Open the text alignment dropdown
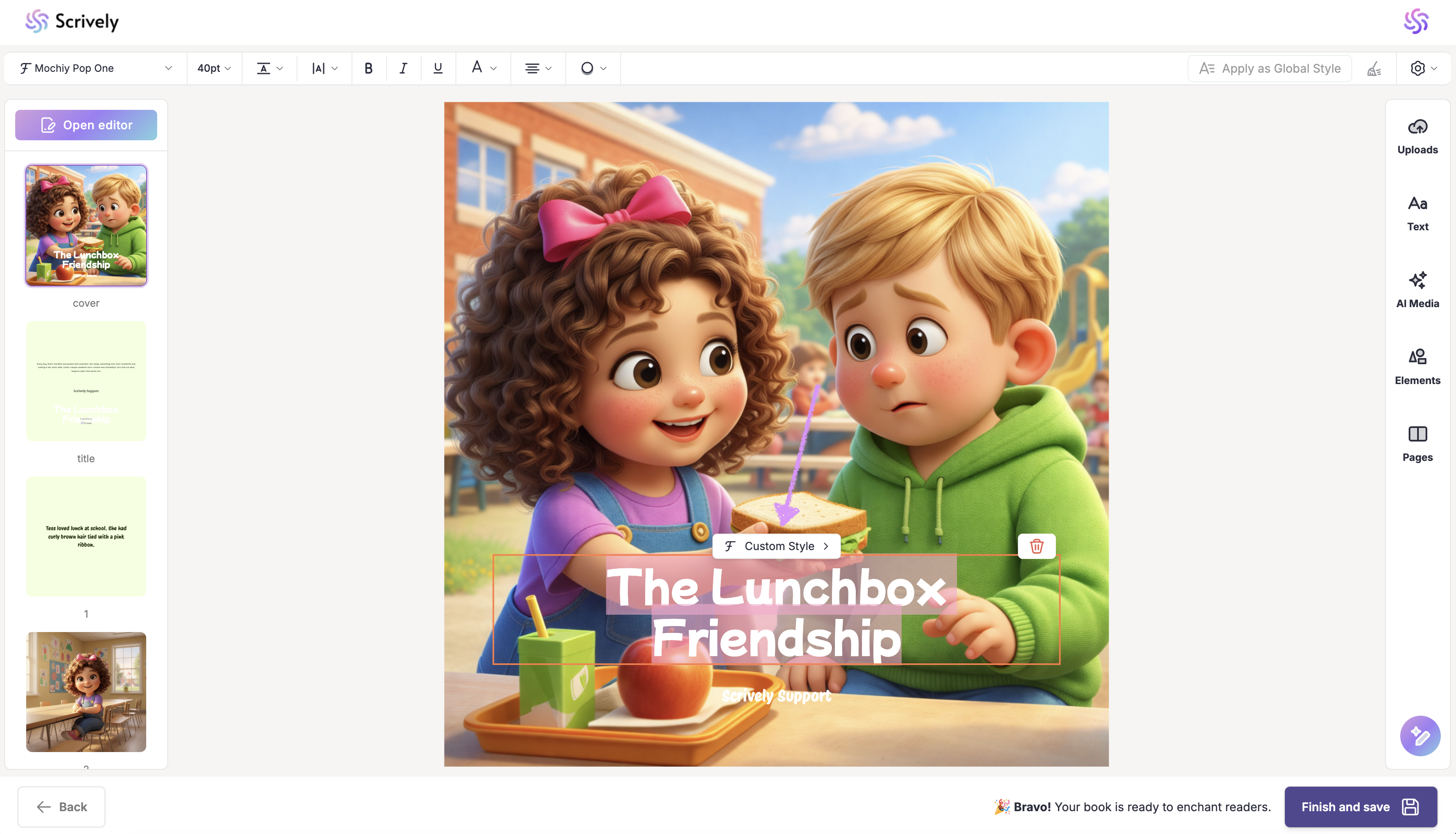This screenshot has width=1456, height=834. point(538,68)
